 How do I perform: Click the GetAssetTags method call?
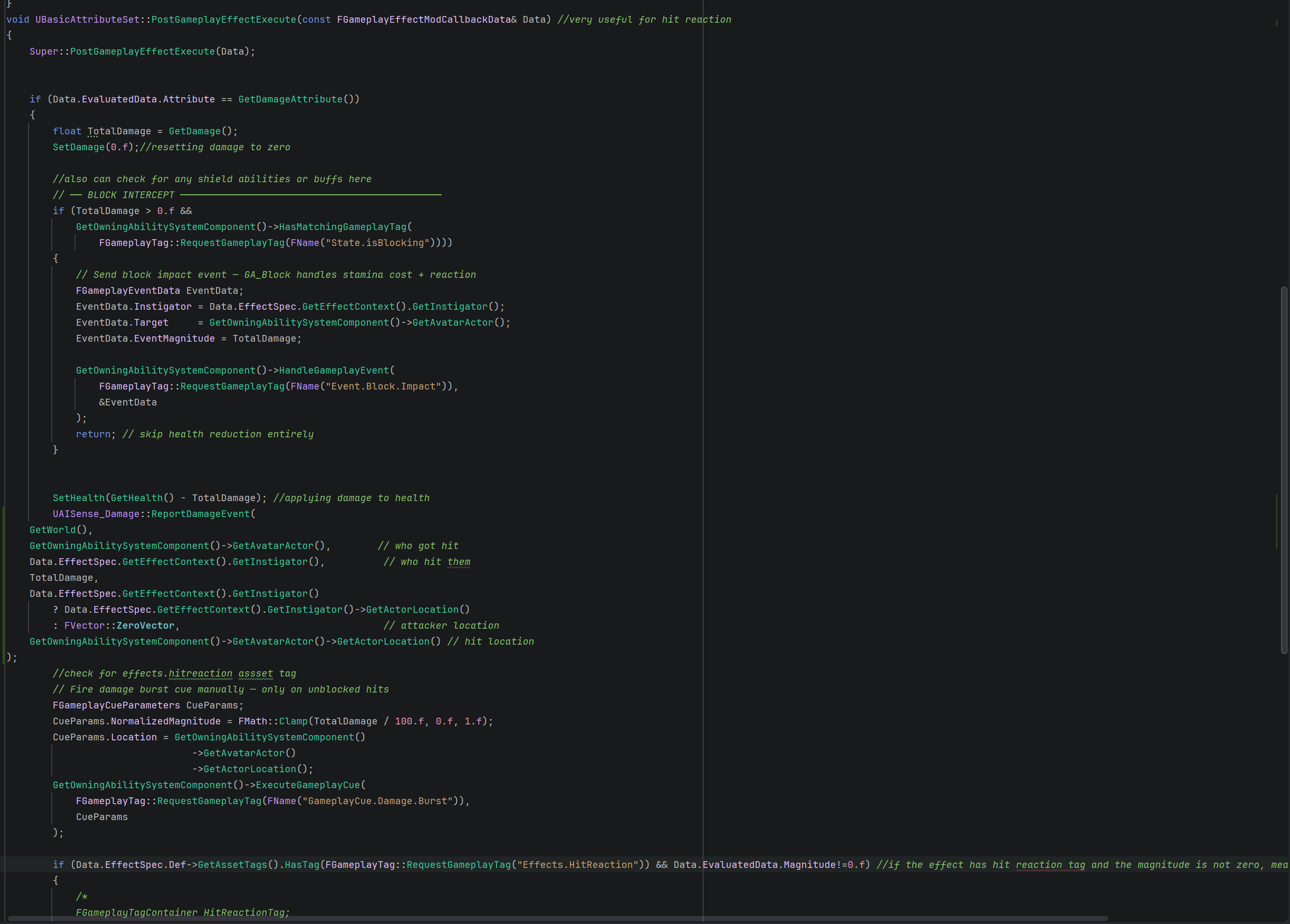[232, 864]
